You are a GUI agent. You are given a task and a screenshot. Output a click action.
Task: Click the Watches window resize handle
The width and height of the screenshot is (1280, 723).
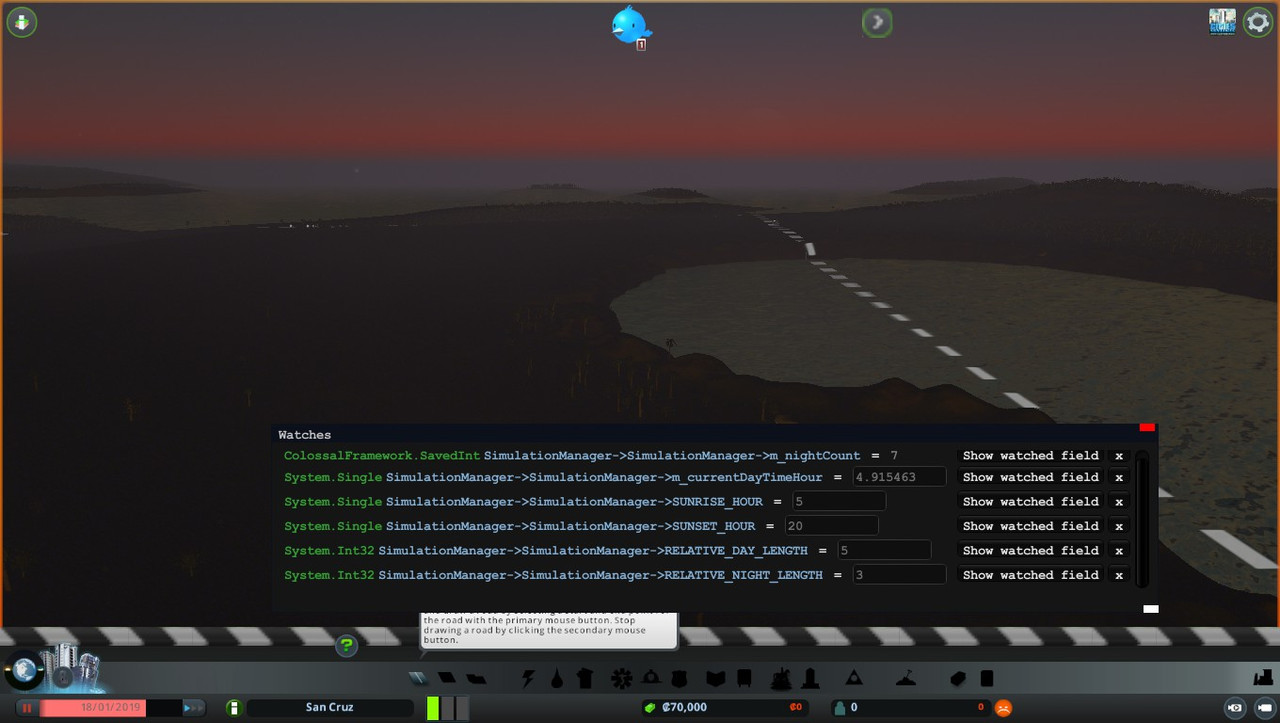(1151, 608)
